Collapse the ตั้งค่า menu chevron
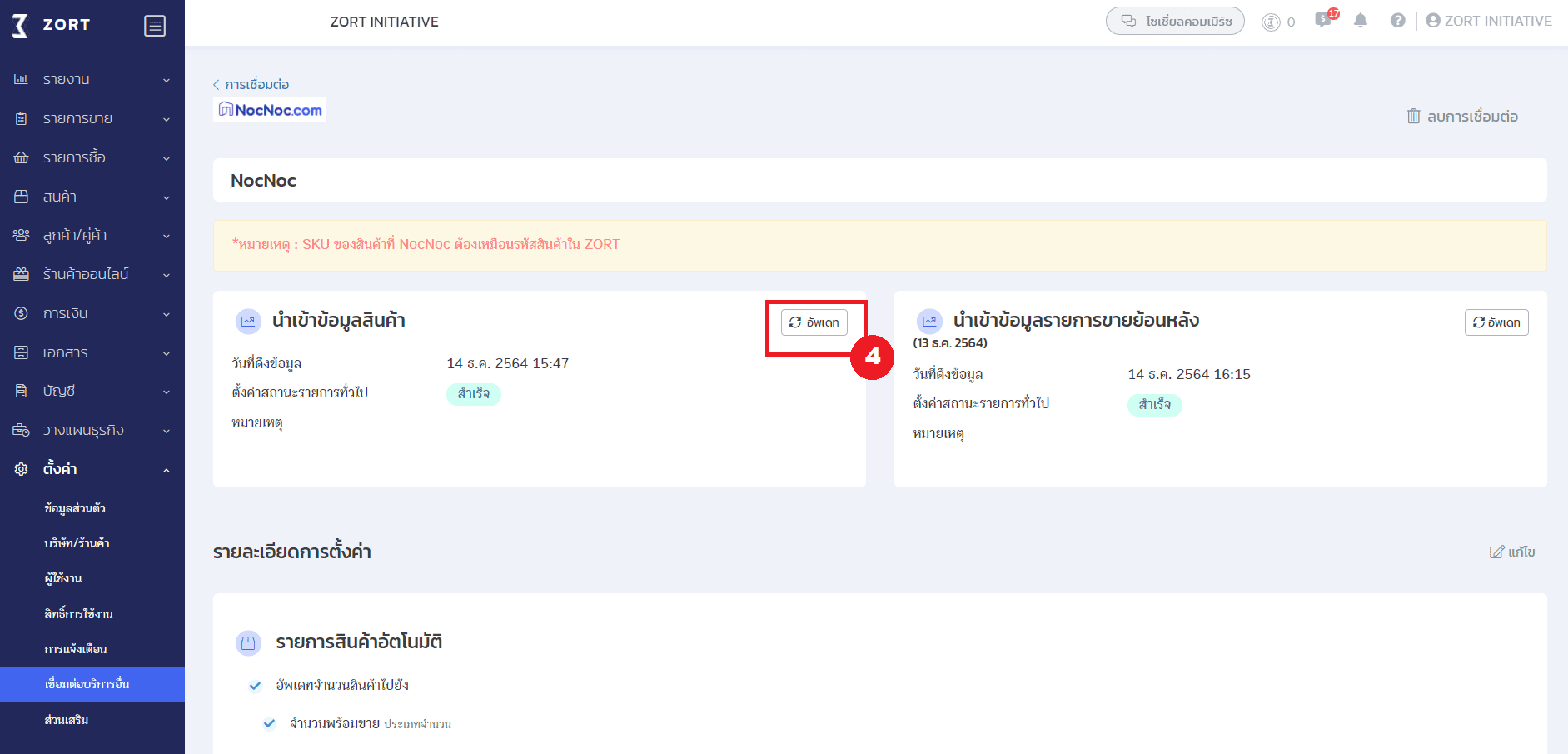The image size is (1568, 754). pos(167,470)
